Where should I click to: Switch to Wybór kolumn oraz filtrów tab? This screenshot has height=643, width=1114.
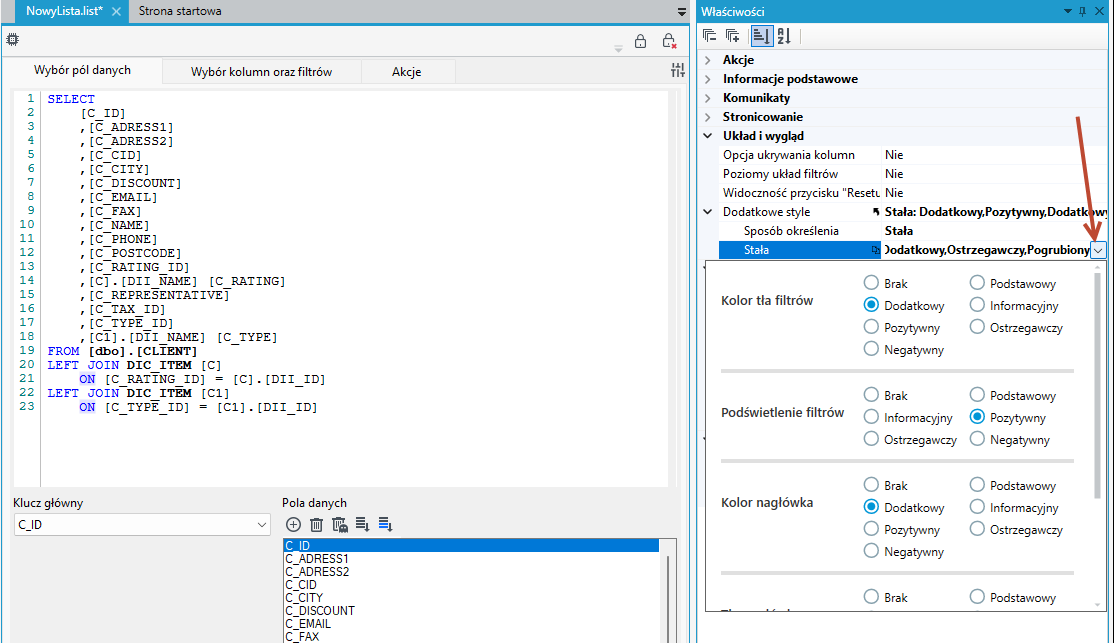click(x=261, y=72)
